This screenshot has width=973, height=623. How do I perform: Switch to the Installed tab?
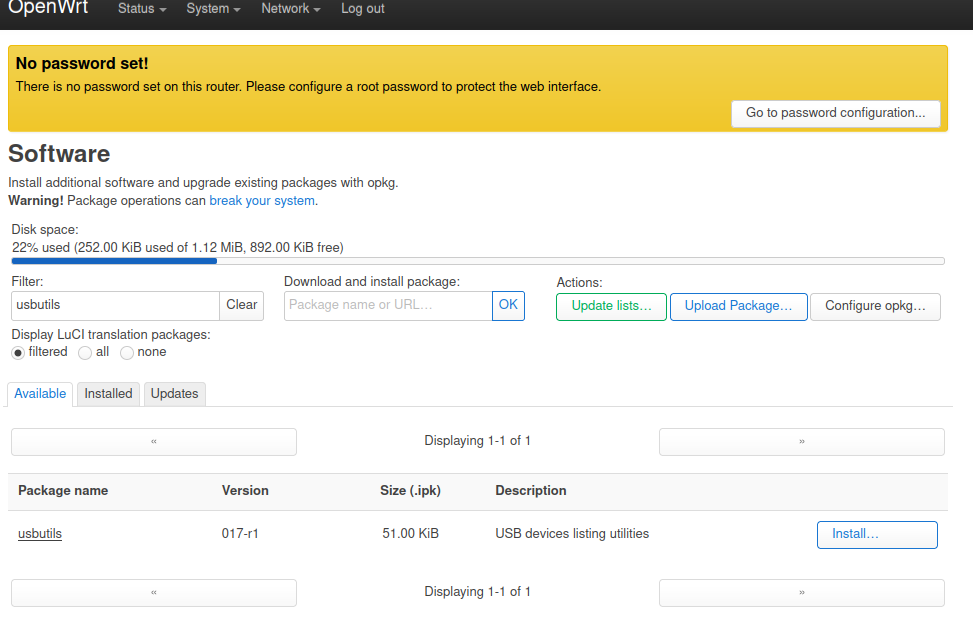click(x=107, y=393)
